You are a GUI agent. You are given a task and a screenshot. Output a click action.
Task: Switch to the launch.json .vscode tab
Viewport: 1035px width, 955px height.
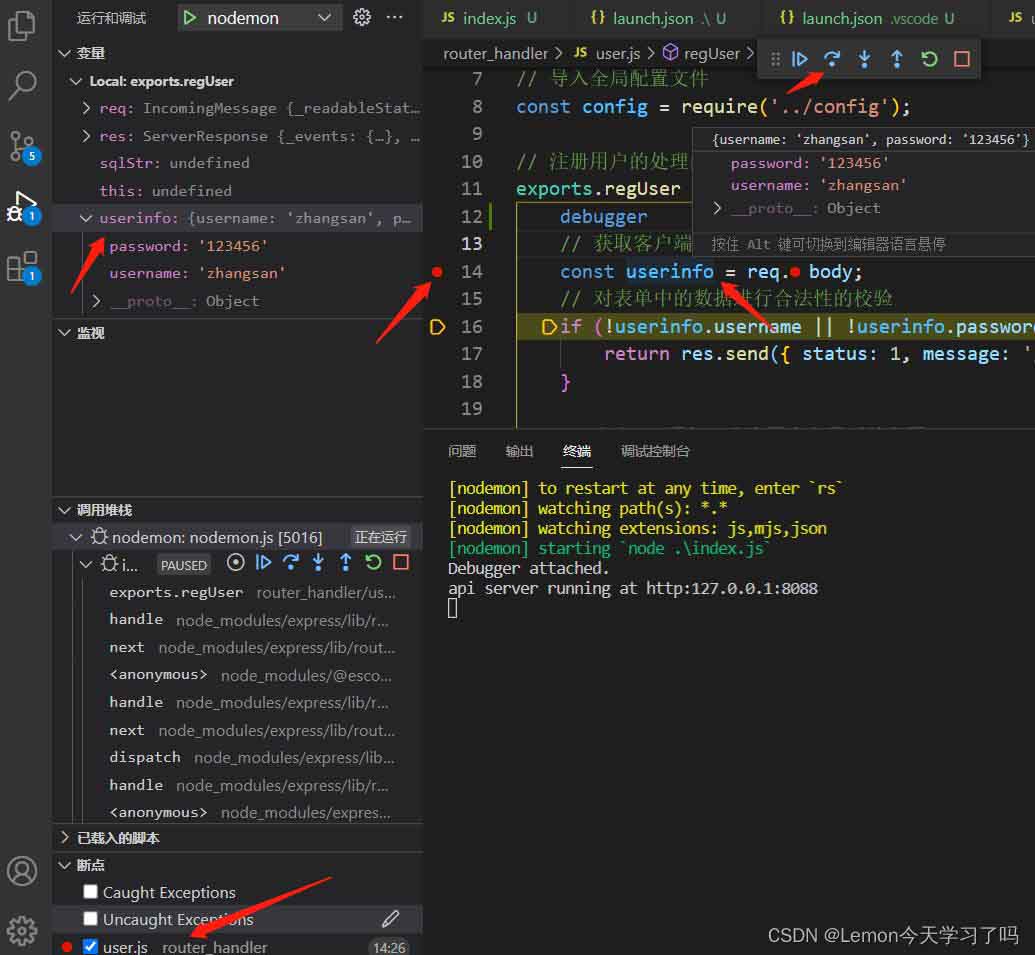coord(866,18)
